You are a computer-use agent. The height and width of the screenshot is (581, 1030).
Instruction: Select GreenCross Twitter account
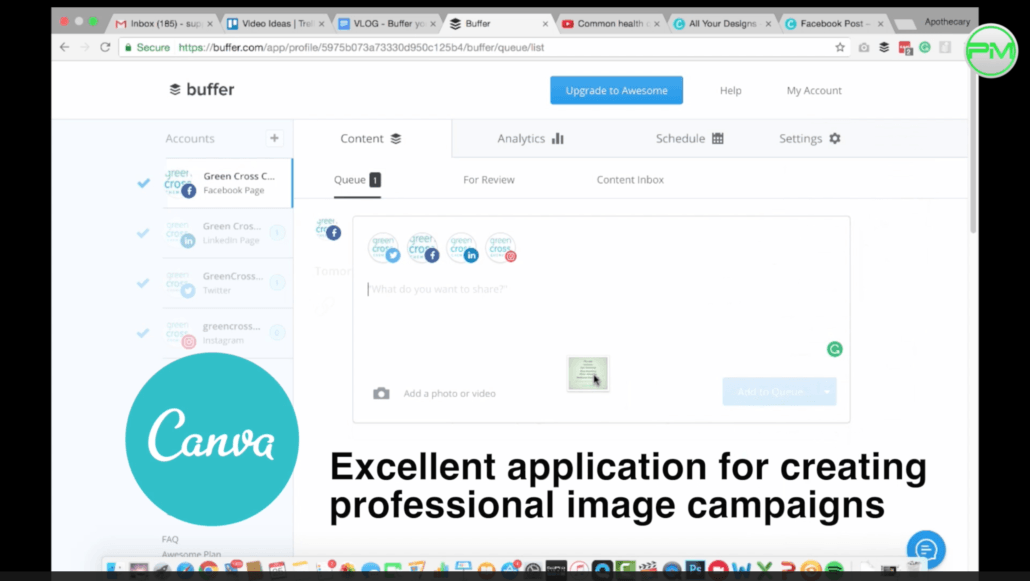228,283
